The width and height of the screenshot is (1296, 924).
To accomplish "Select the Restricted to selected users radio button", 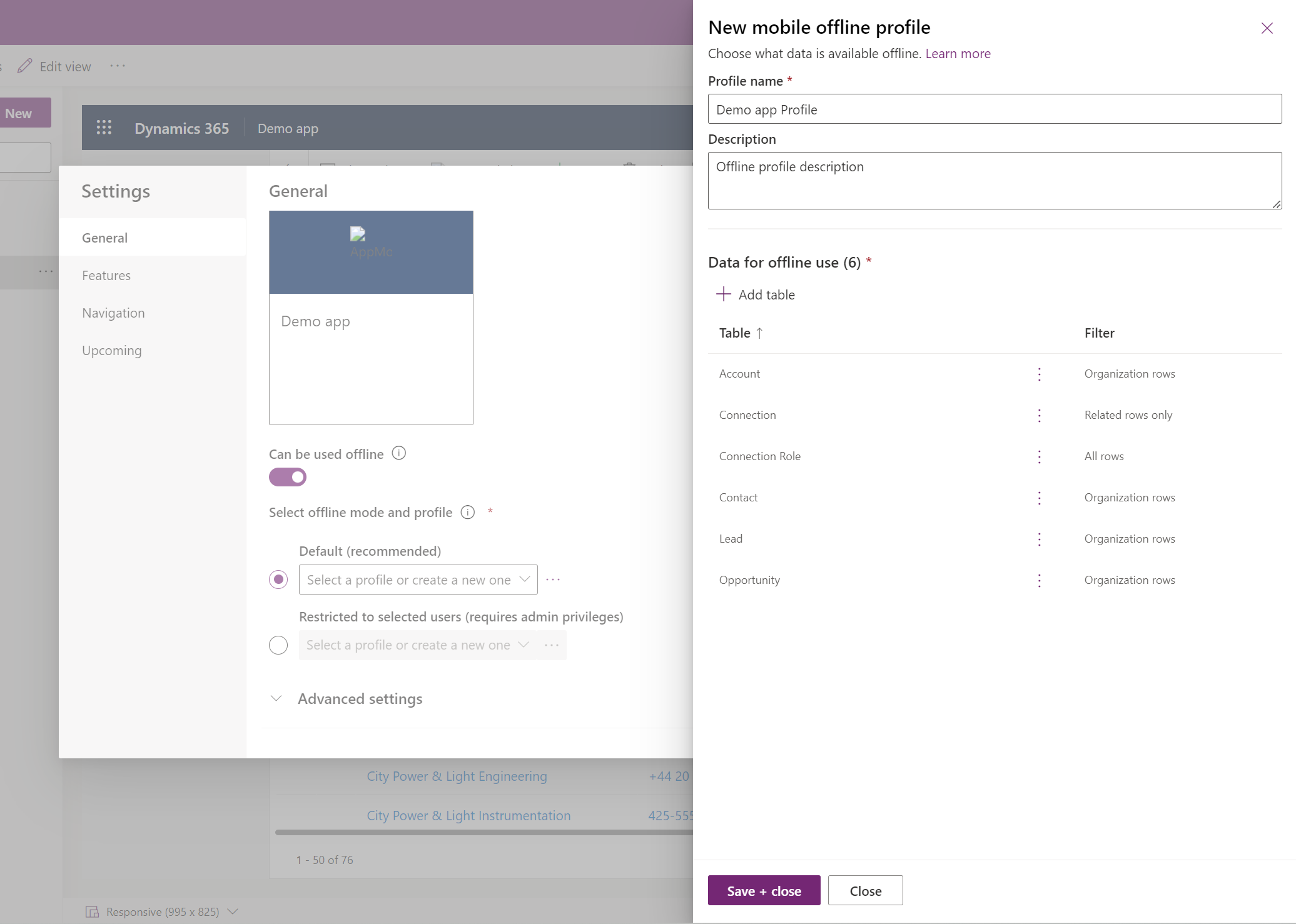I will click(279, 644).
